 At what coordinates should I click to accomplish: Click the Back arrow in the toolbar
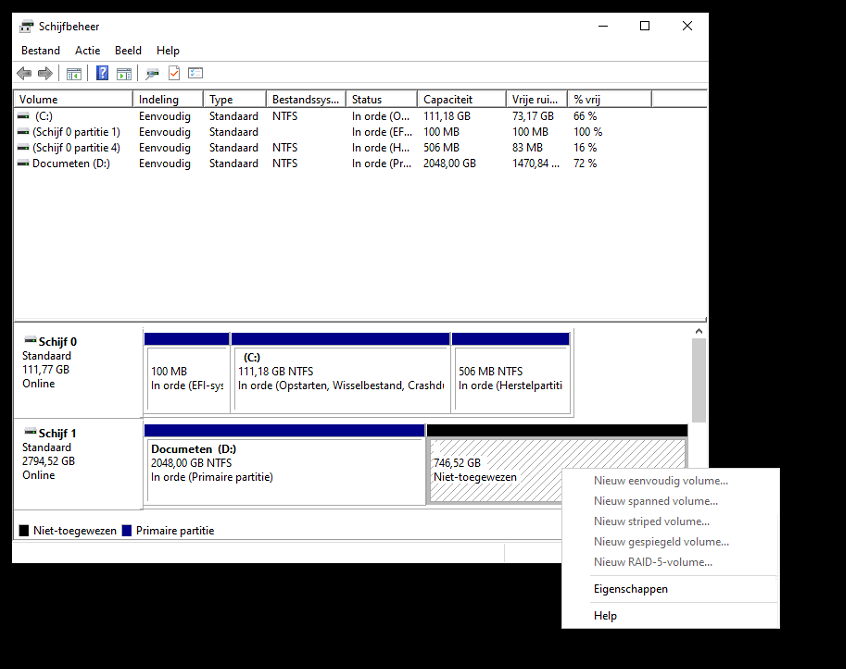click(24, 73)
